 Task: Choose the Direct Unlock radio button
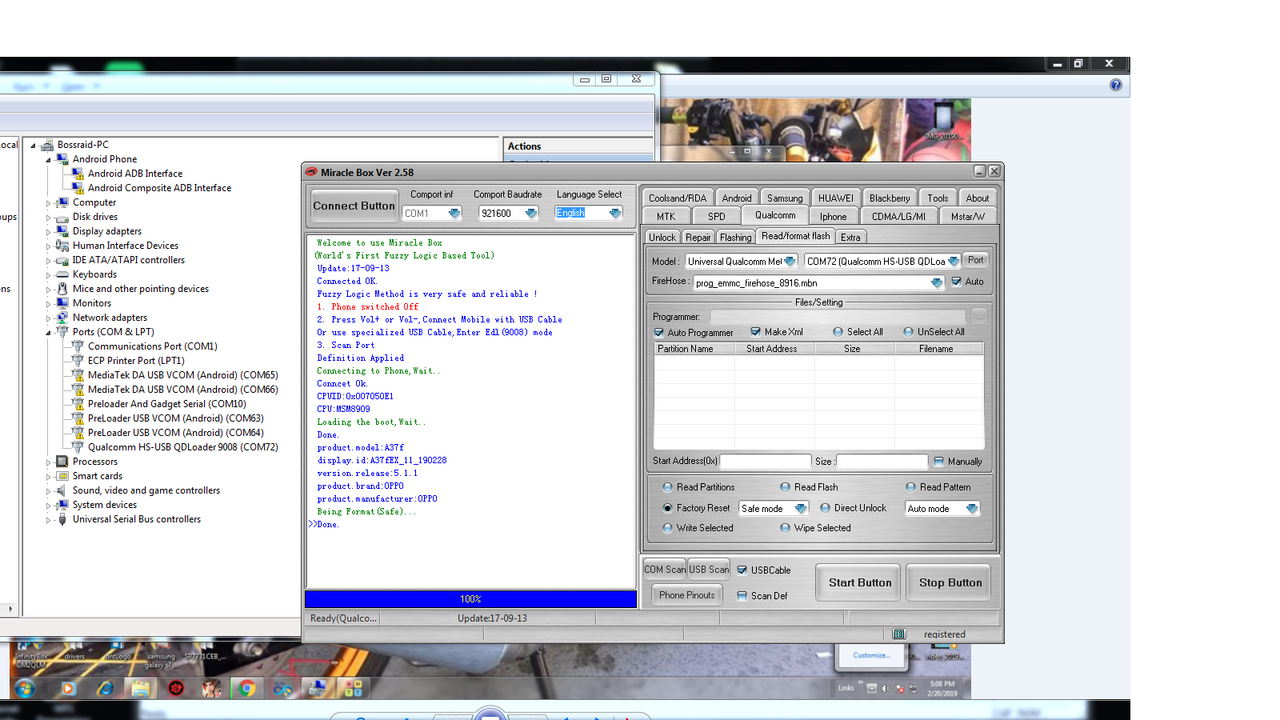(x=825, y=508)
